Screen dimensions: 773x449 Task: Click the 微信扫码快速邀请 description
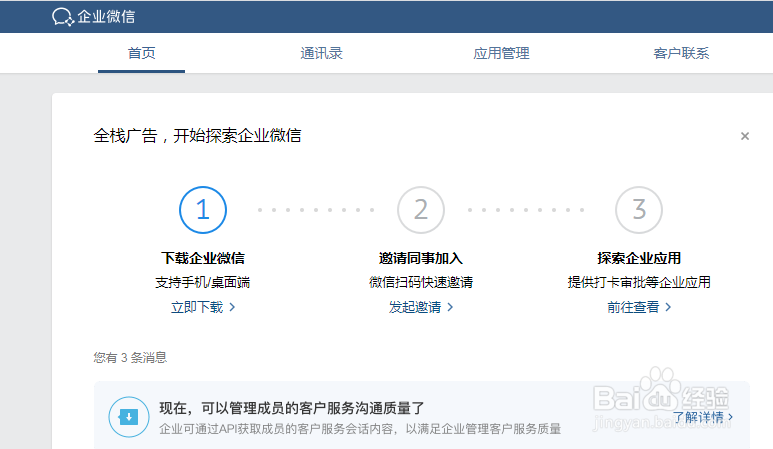tap(421, 282)
